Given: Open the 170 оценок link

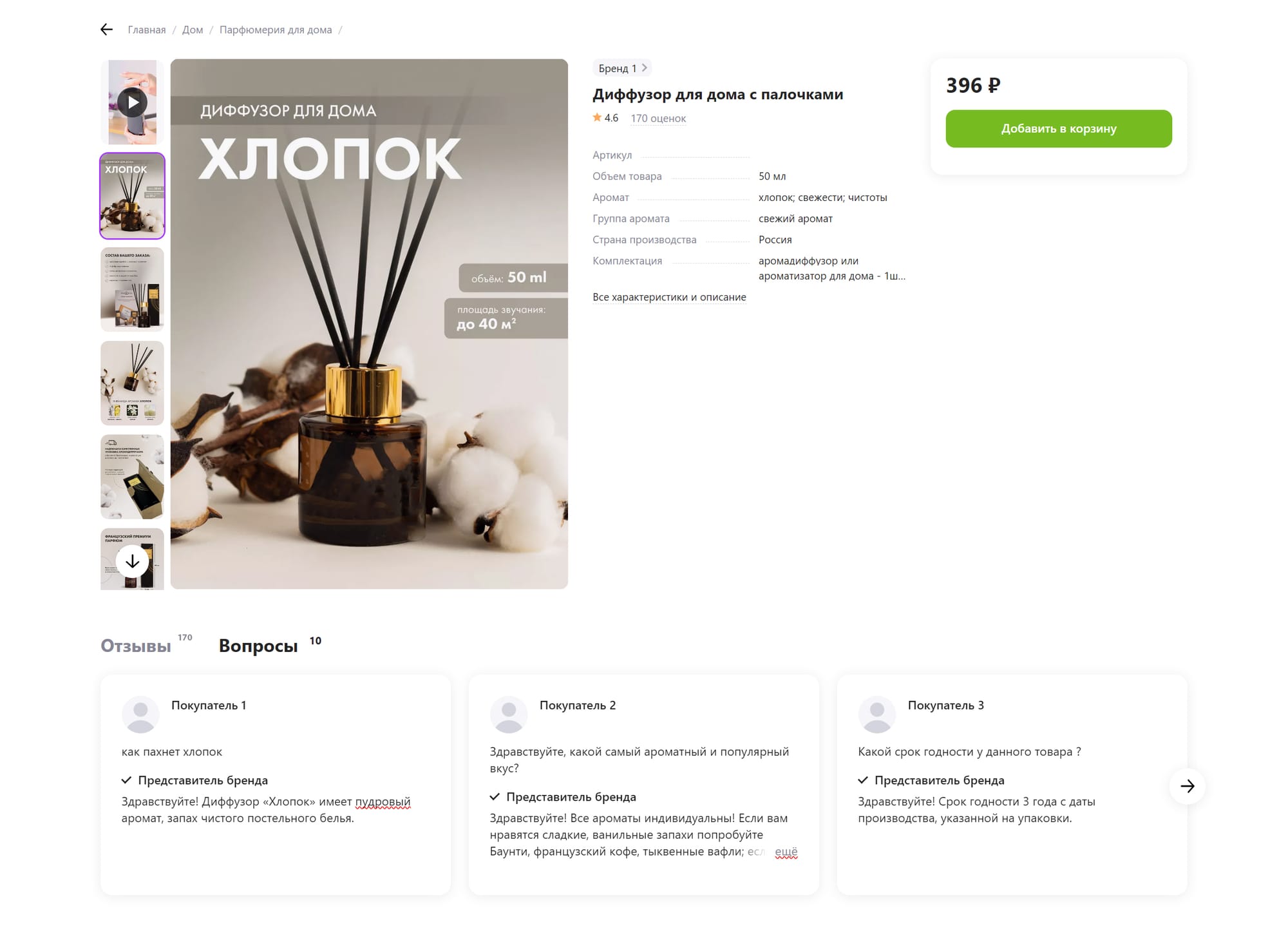Looking at the screenshot, I should 658,119.
